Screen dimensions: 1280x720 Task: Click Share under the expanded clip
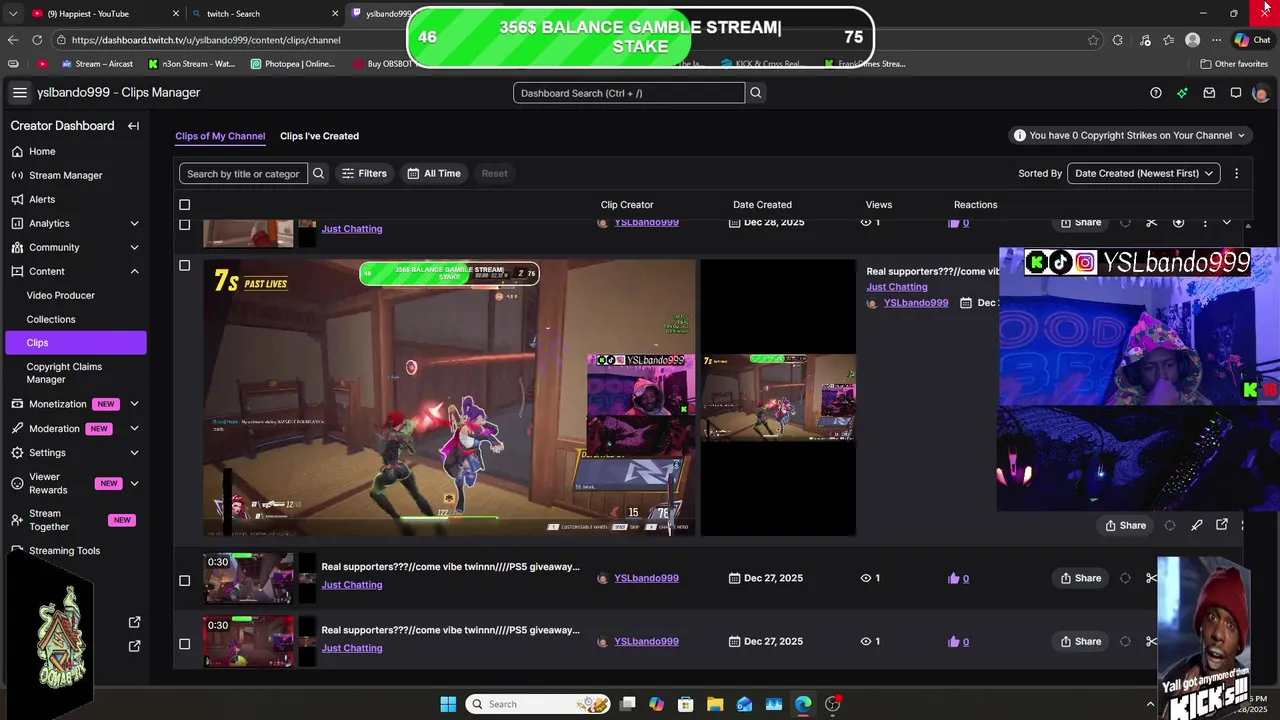tap(1125, 525)
